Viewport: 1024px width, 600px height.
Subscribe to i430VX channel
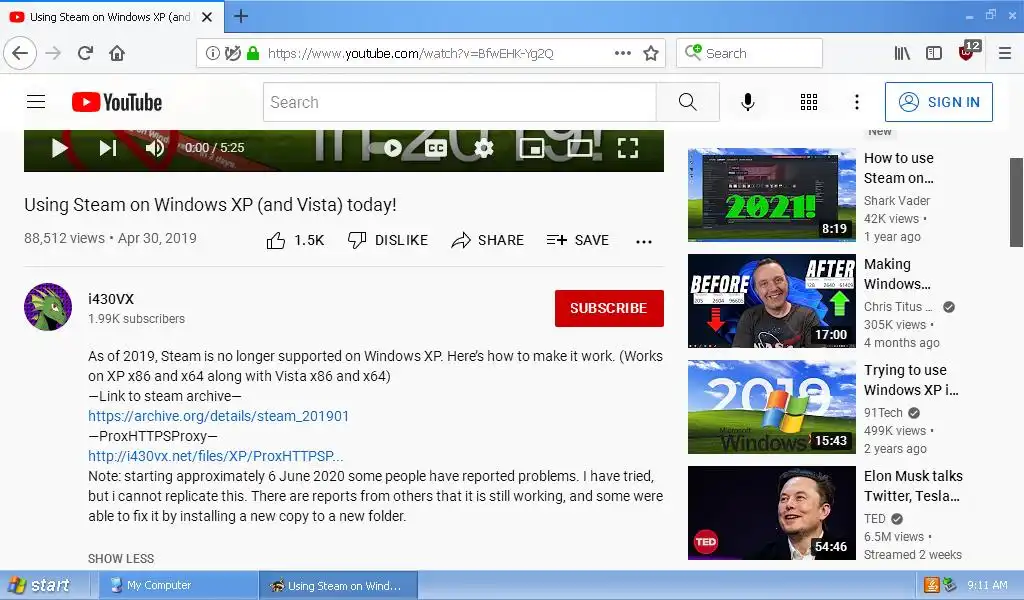click(609, 308)
